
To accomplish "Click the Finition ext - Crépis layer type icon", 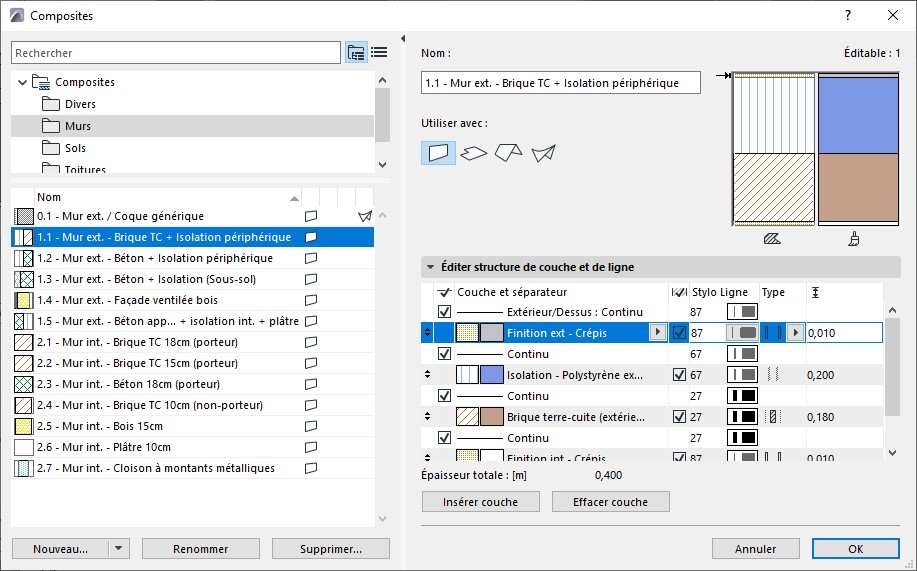I will click(x=773, y=333).
